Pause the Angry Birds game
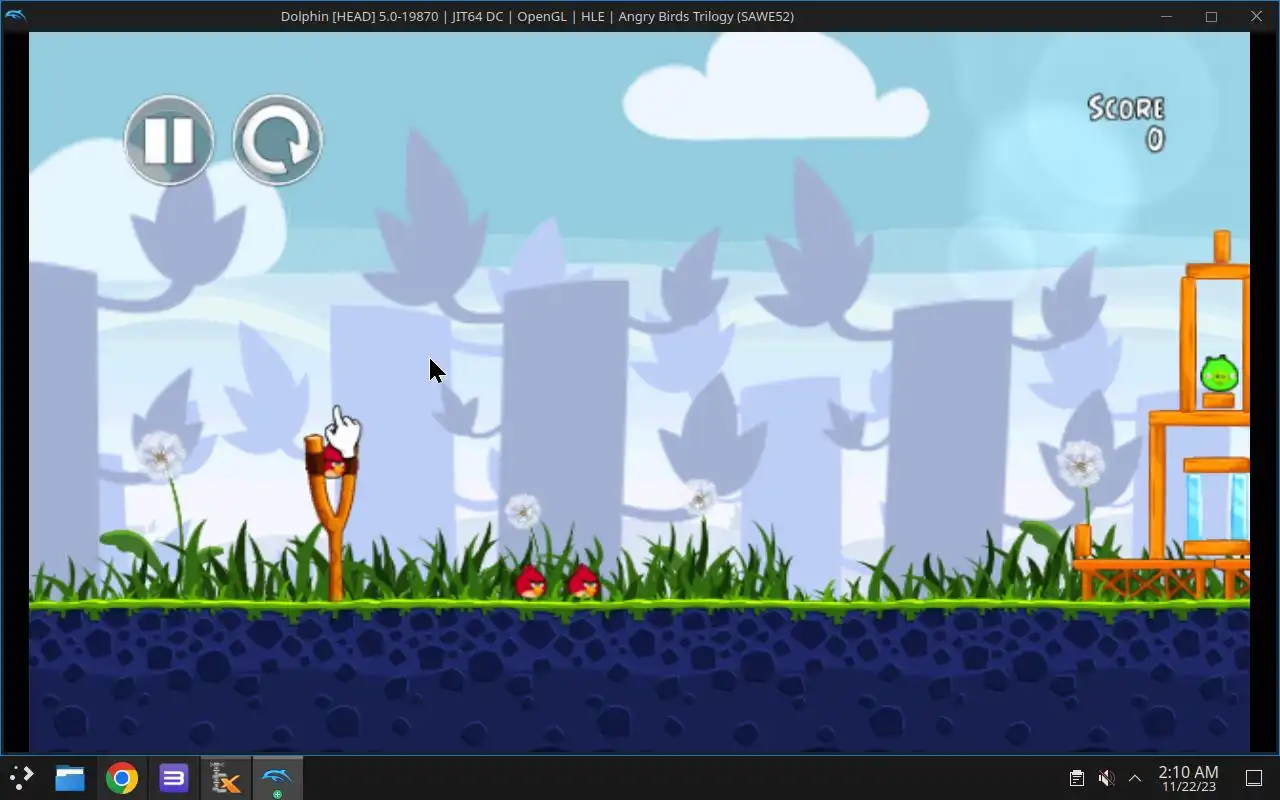 (x=169, y=140)
